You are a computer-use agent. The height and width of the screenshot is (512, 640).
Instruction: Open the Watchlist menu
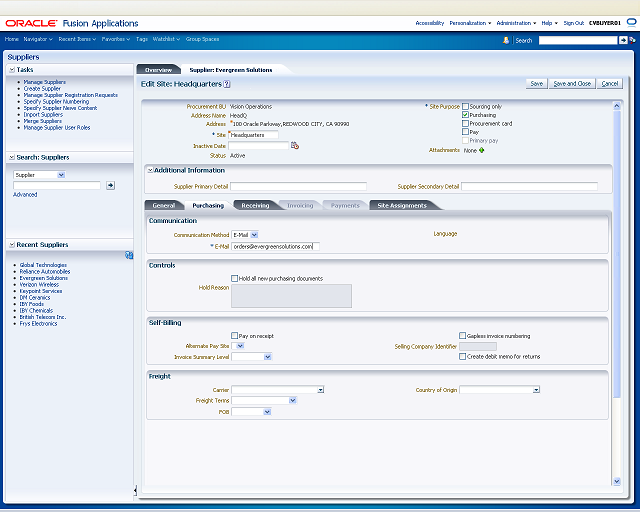[166, 39]
